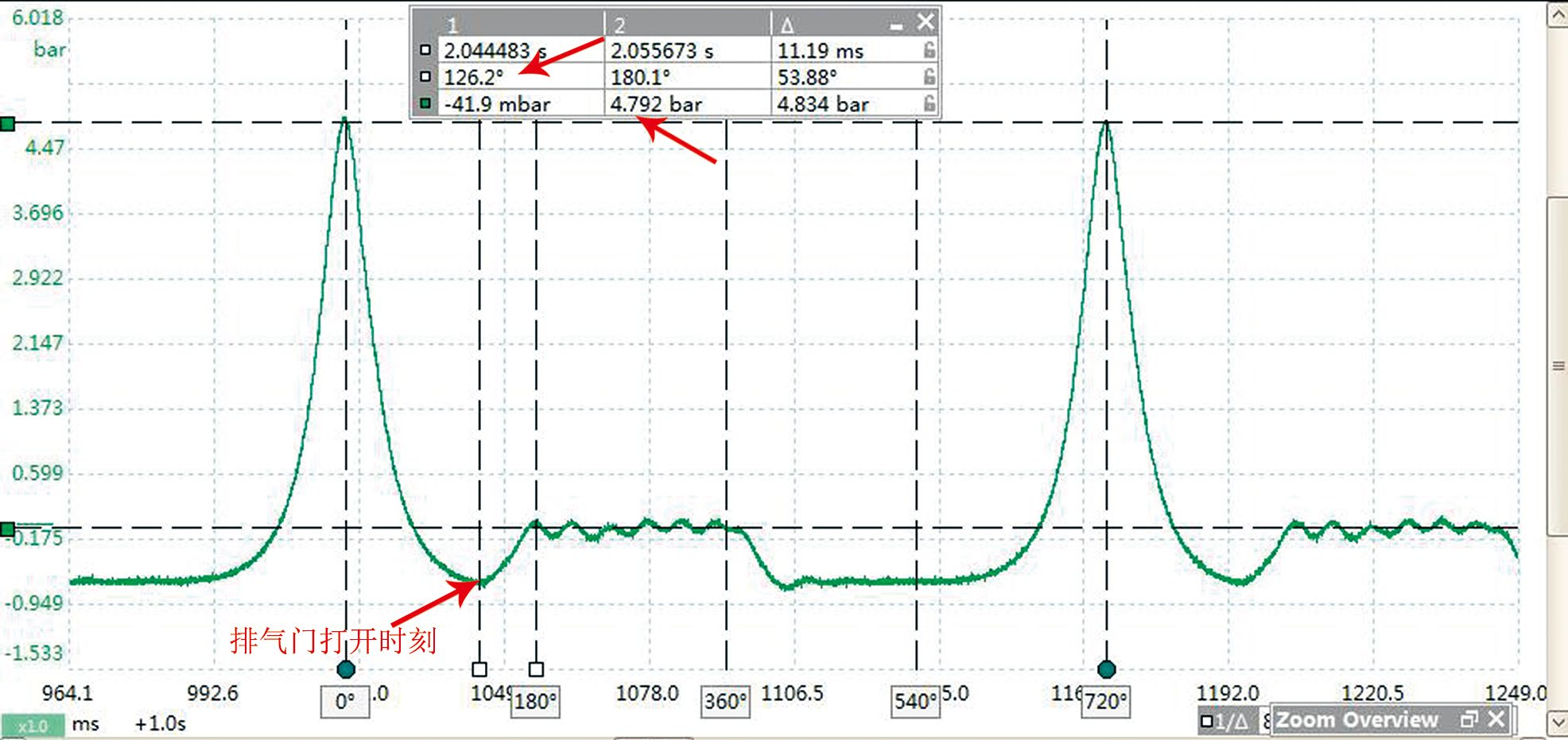Toggle the lock icon on the 11.19 ms row
Image resolution: width=1568 pixels, height=740 pixels.
point(929,50)
